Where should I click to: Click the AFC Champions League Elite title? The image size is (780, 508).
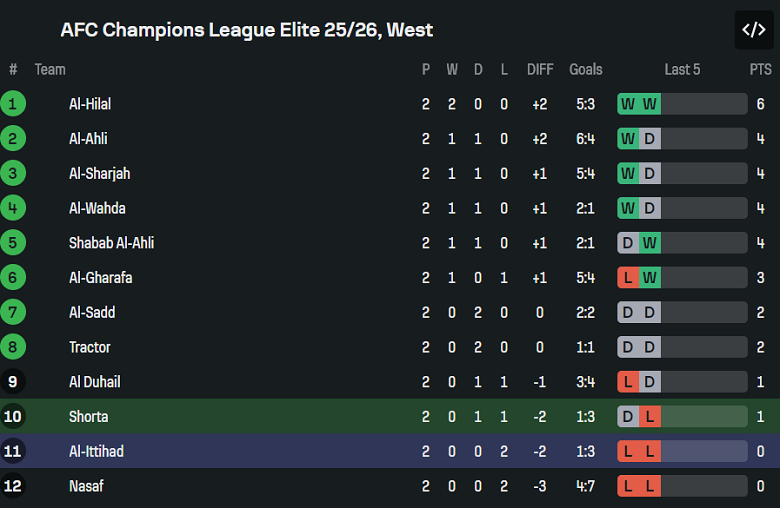(246, 30)
